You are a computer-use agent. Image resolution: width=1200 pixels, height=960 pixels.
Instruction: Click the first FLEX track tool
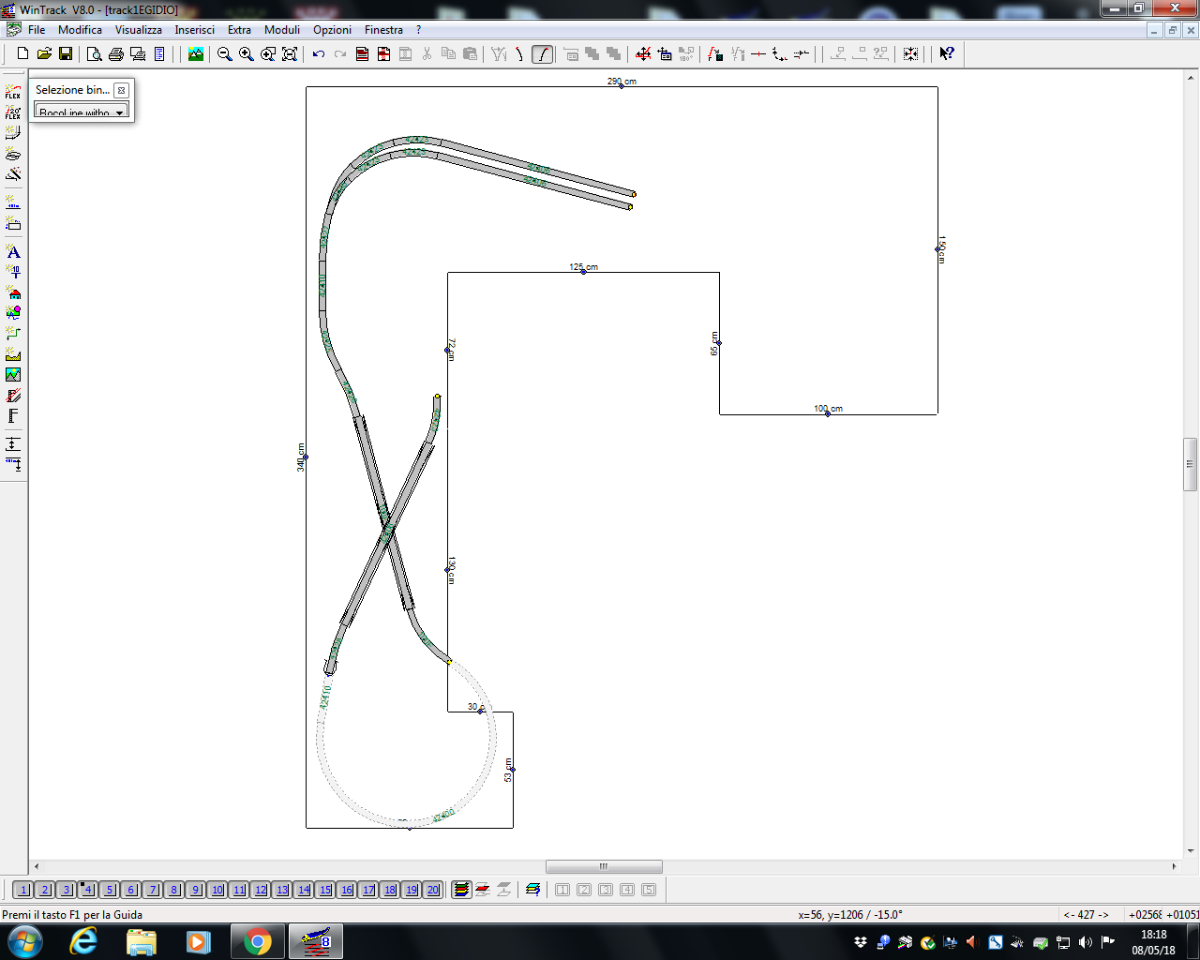(13, 93)
